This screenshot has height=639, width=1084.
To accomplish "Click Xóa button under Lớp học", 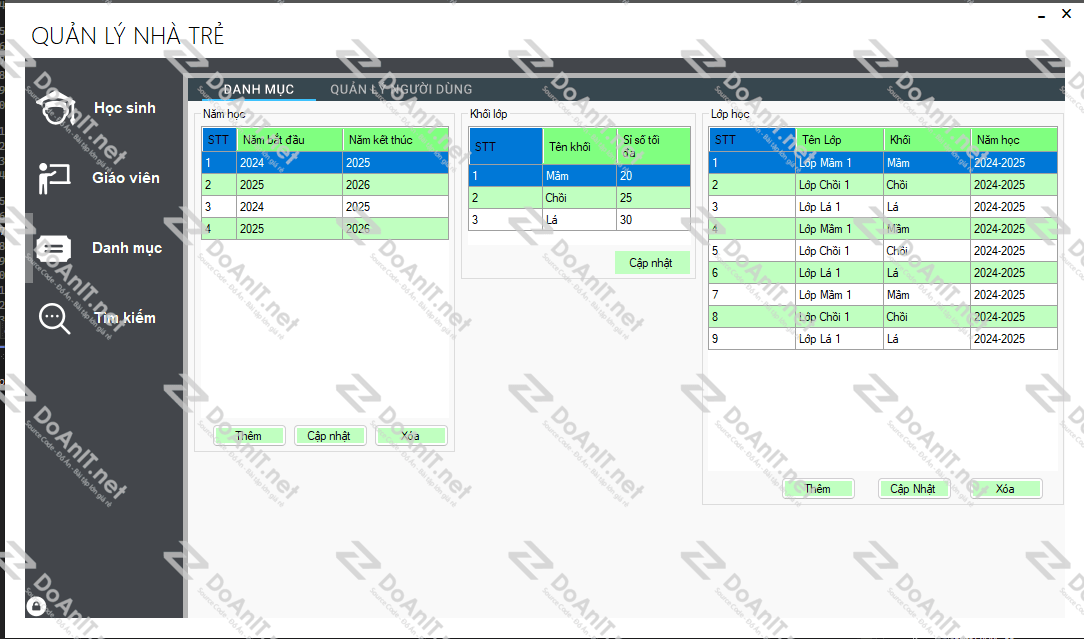I will click(1006, 488).
